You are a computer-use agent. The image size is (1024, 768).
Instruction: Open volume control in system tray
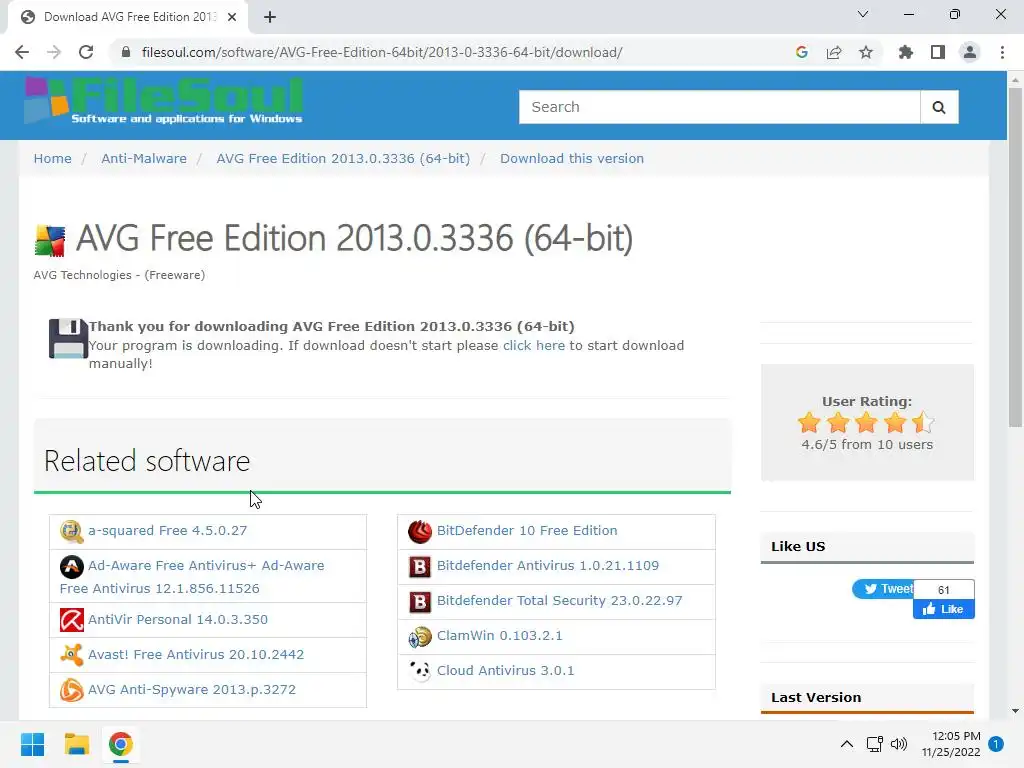pyautogui.click(x=899, y=744)
